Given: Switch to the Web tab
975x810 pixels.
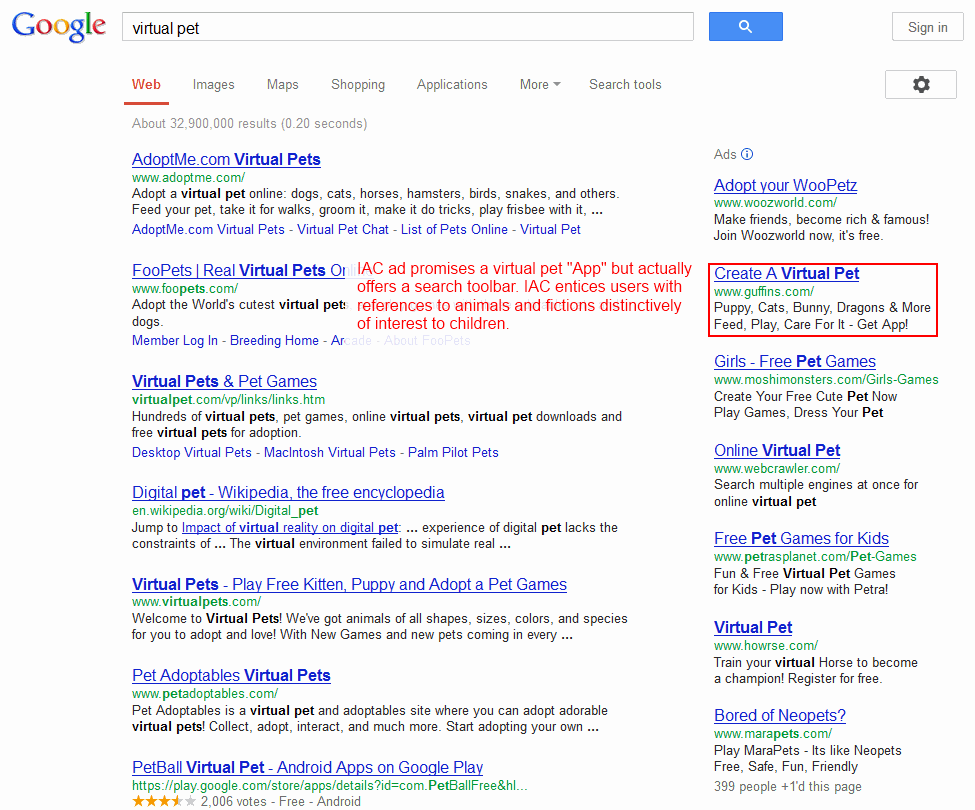Looking at the screenshot, I should click(x=146, y=85).
